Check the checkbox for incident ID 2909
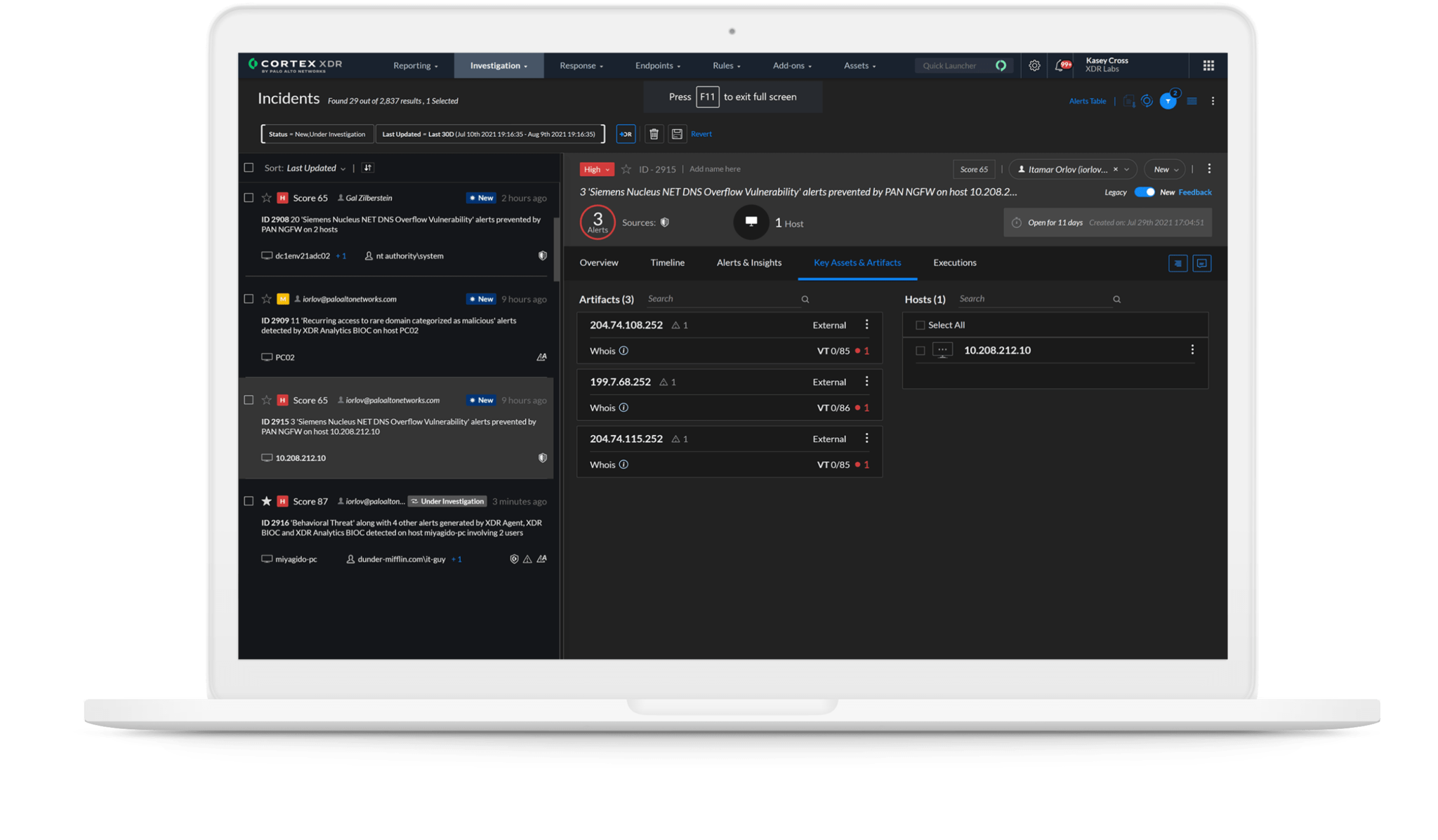The height and width of the screenshot is (840, 1438). tap(249, 298)
